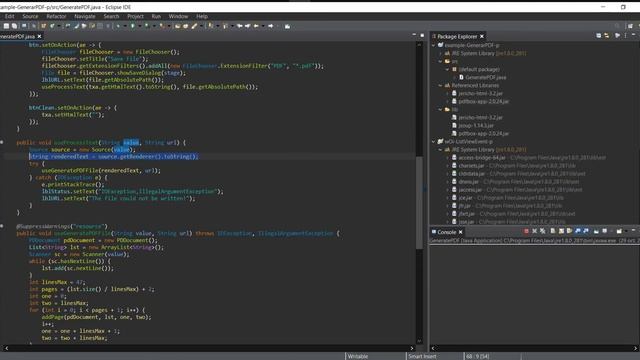Click the search magnifier icon at top right
640x360 pixels.
(617, 26)
